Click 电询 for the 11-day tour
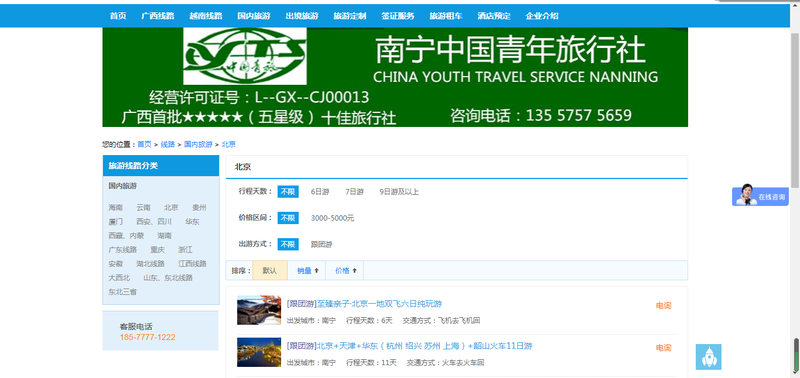This screenshot has height=378, width=800. (x=663, y=348)
